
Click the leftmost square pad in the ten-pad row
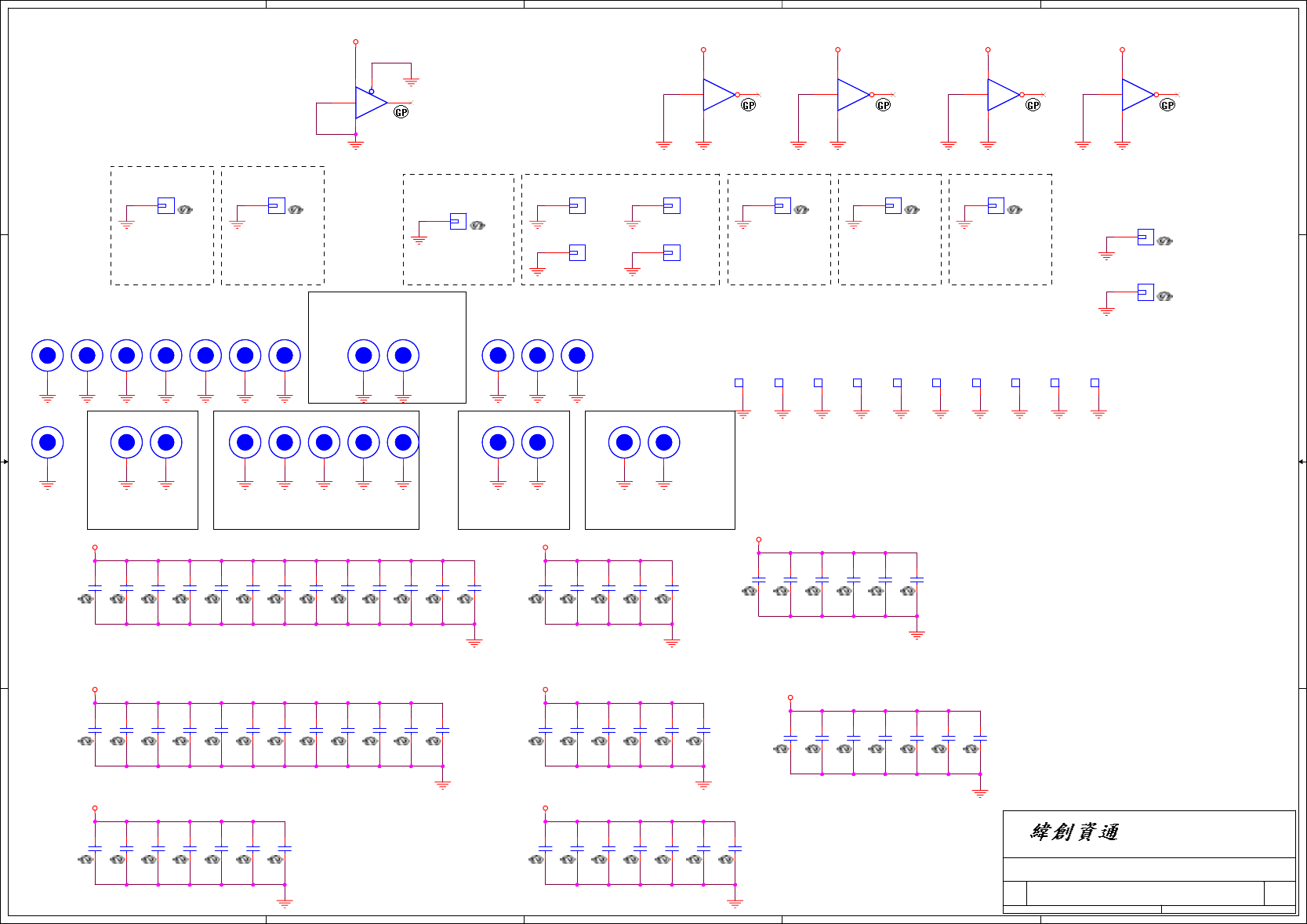[739, 382]
